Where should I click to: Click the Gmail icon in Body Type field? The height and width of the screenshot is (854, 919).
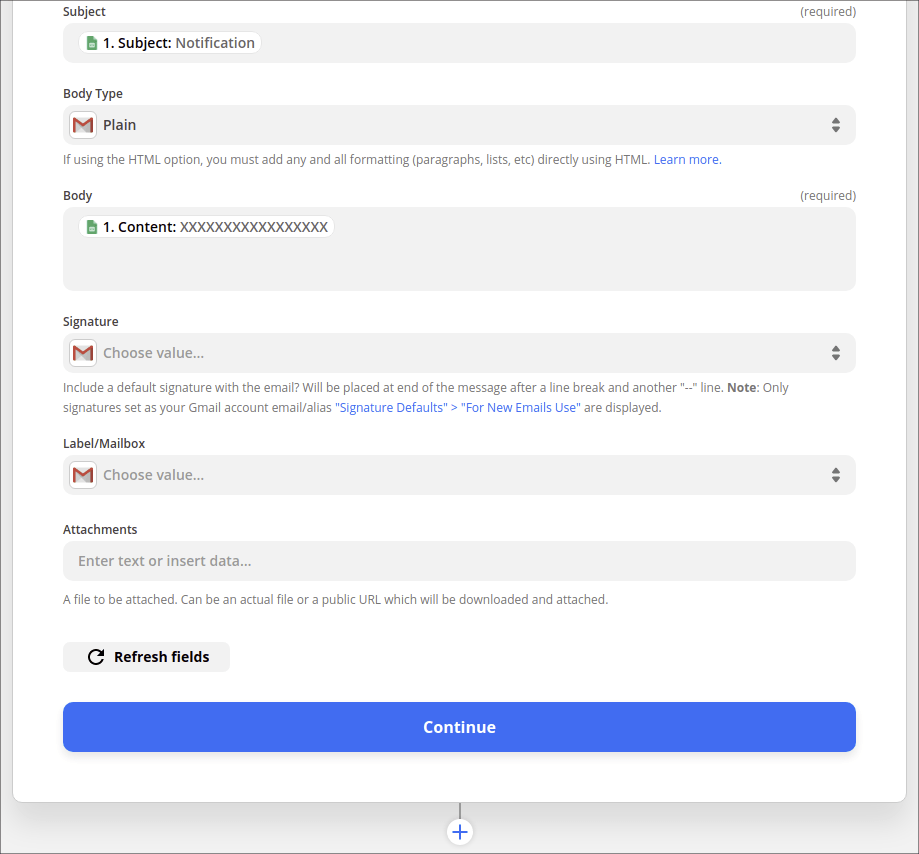(x=83, y=125)
